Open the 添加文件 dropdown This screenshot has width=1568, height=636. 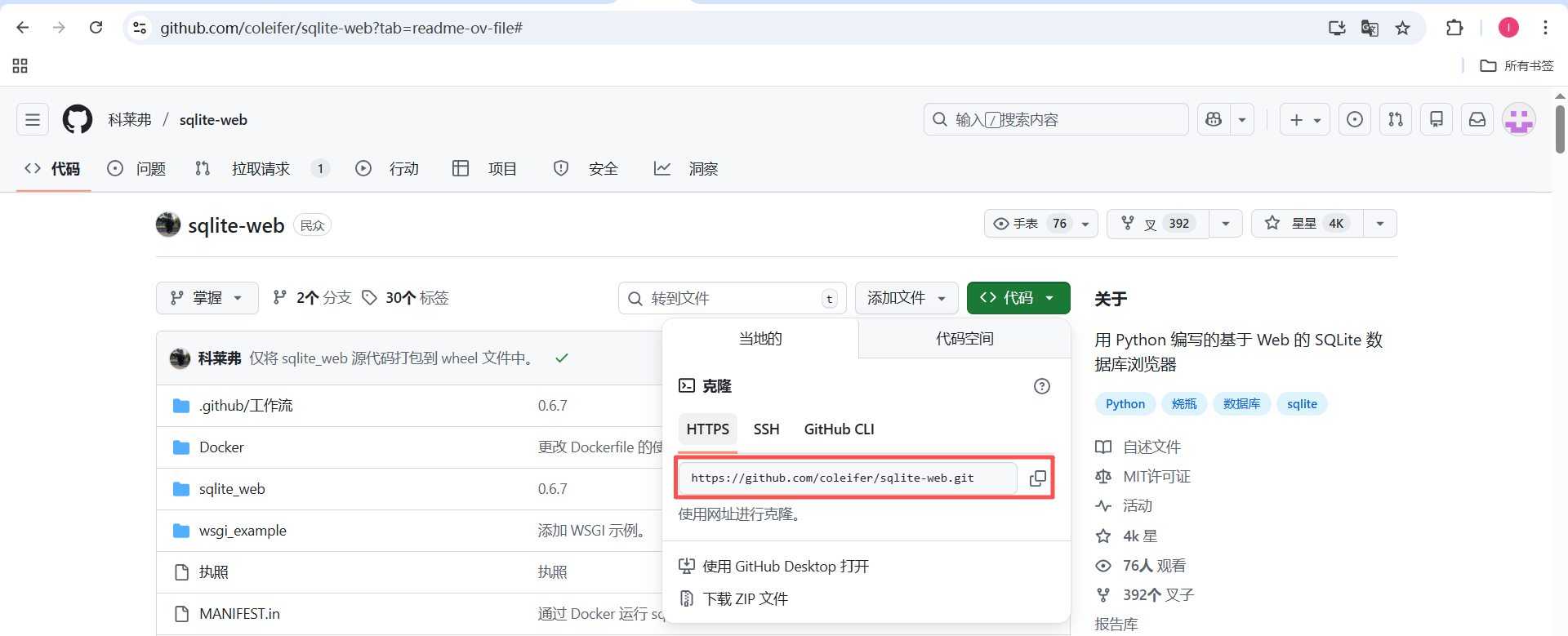906,298
